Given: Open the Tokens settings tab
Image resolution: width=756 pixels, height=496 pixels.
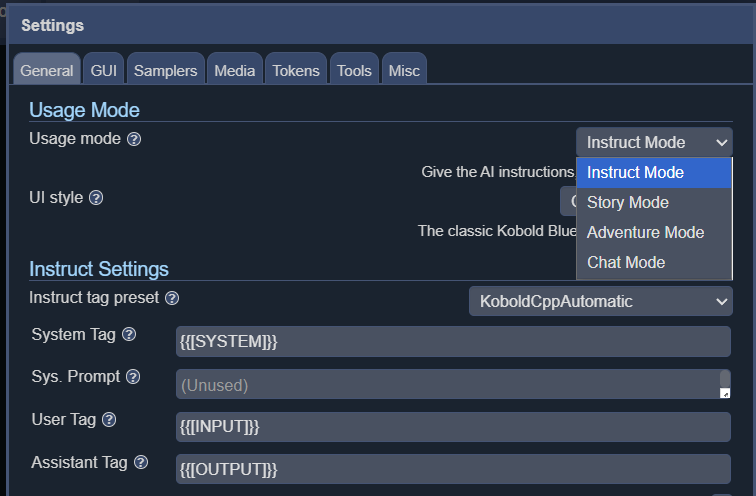Looking at the screenshot, I should click(x=297, y=70).
